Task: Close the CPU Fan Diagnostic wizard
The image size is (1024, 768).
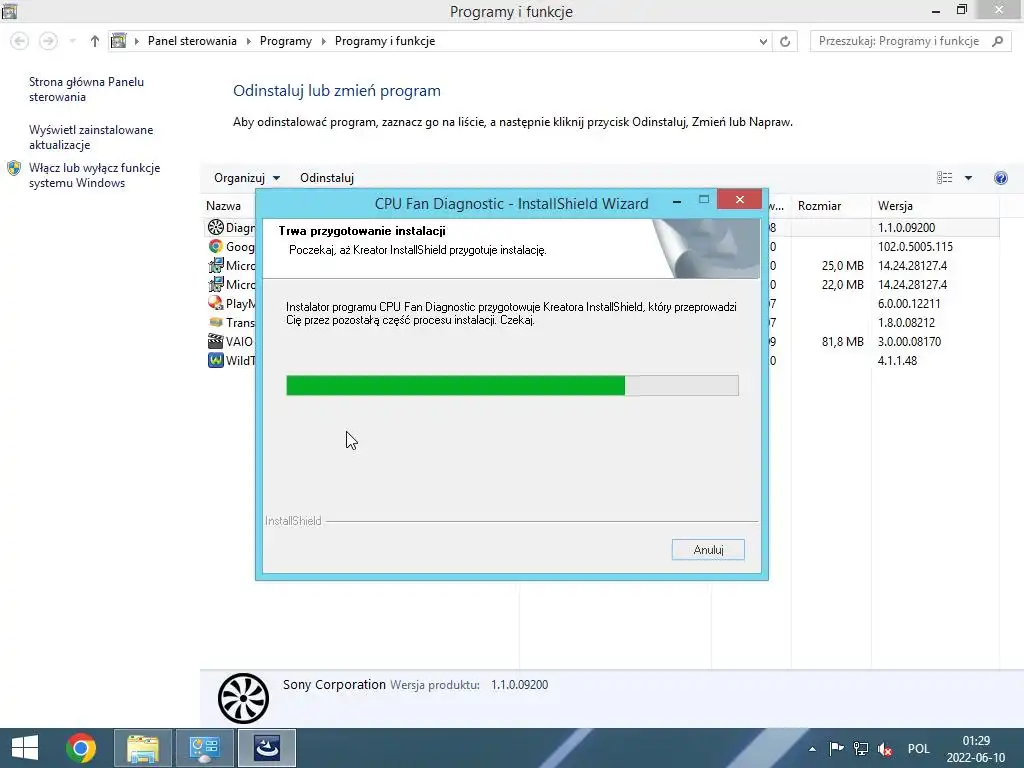Action: (x=739, y=199)
